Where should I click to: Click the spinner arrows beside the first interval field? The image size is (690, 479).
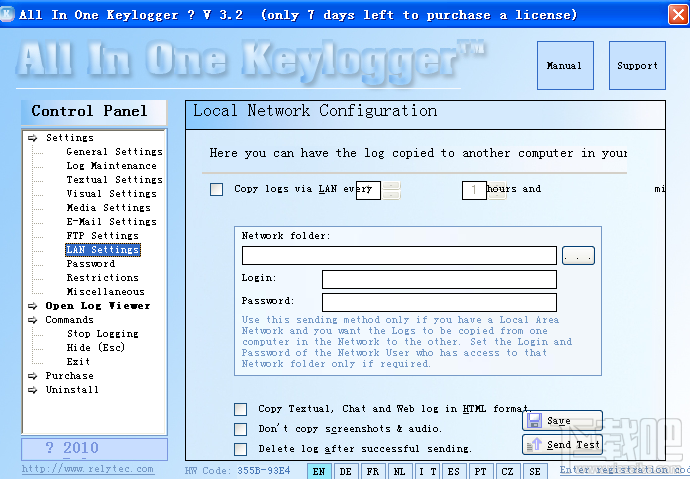391,190
